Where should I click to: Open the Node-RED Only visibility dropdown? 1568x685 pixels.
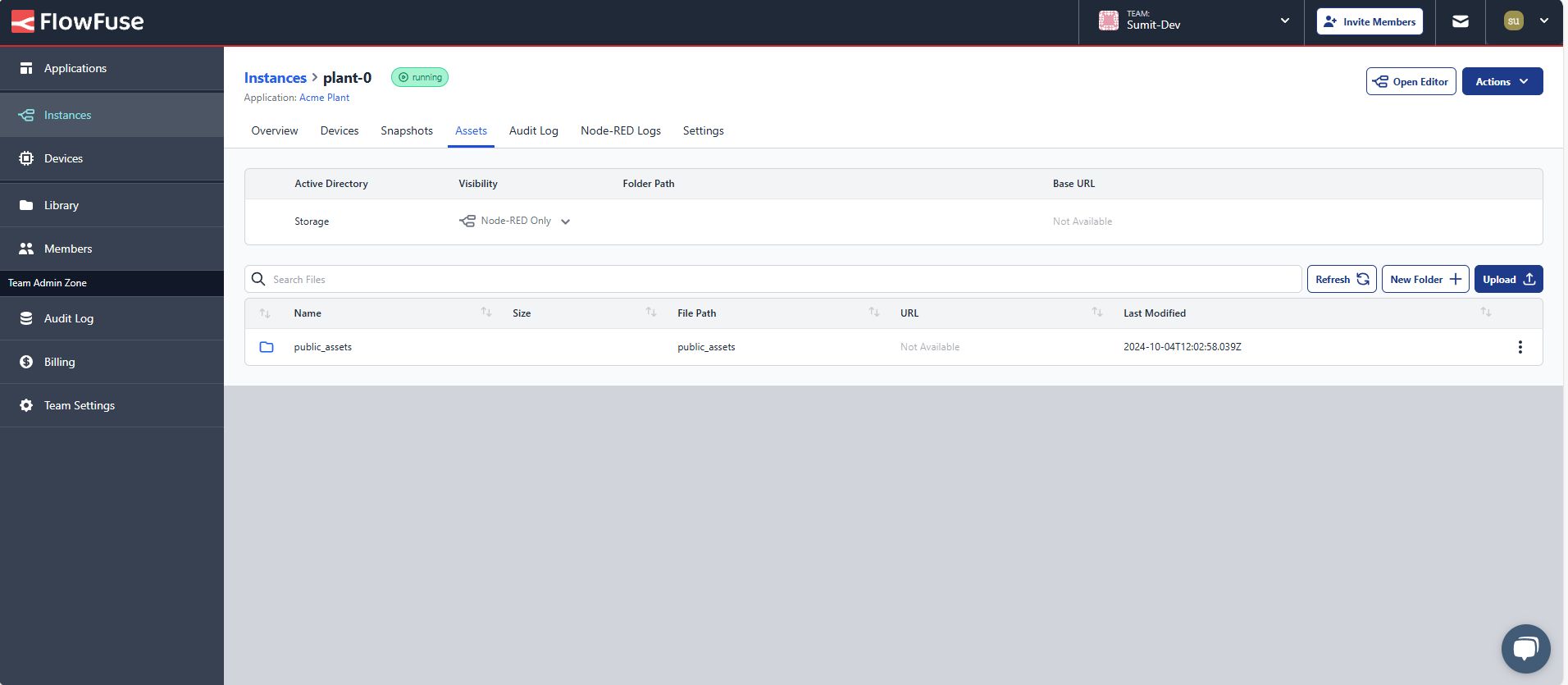pyautogui.click(x=515, y=221)
